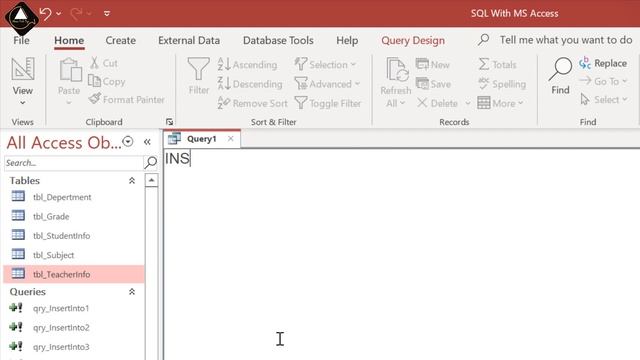Run the Spelling check
The width and height of the screenshot is (640, 360).
coord(502,84)
